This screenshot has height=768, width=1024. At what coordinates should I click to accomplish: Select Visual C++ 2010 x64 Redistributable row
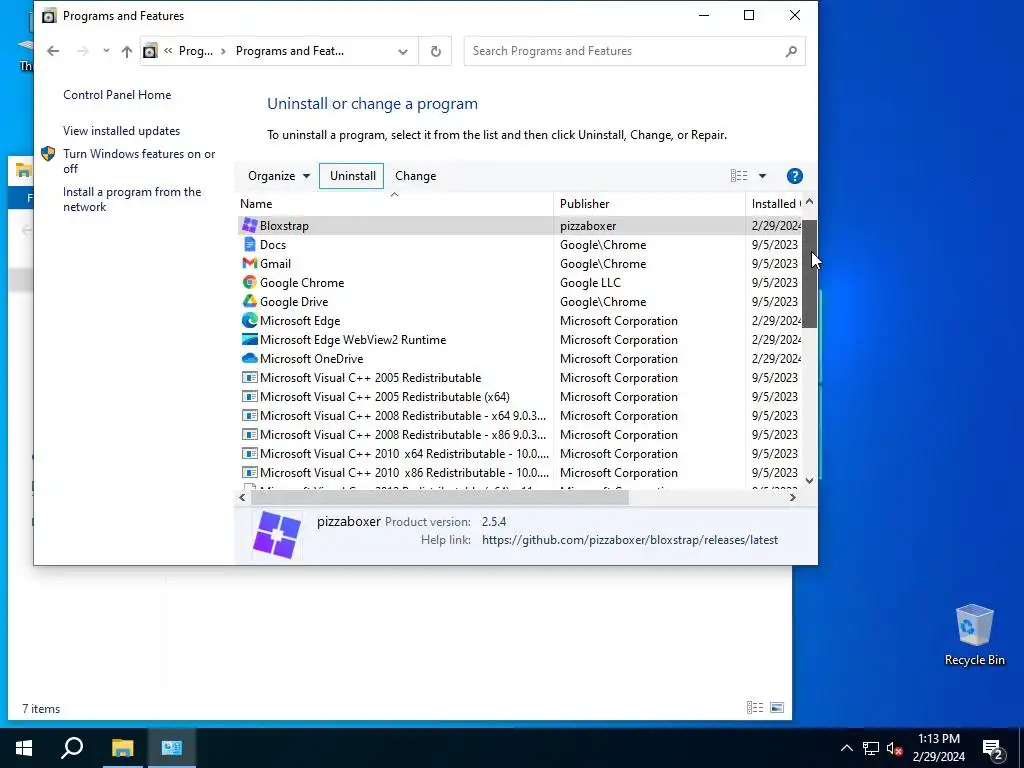(x=519, y=453)
